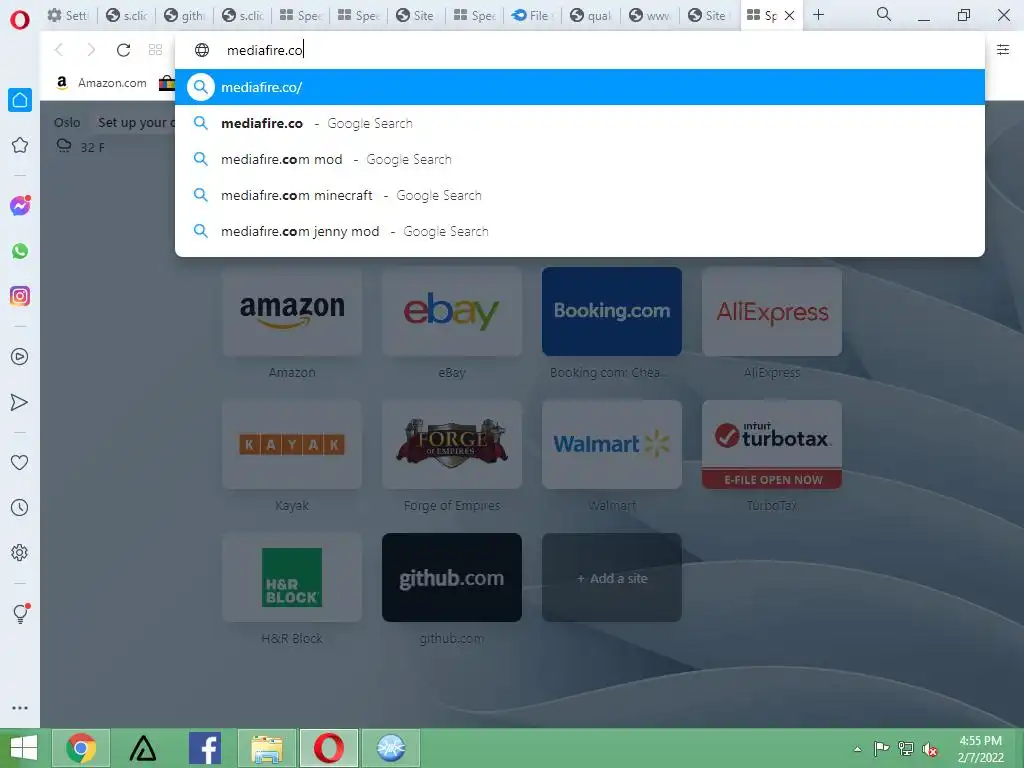Screen dimensions: 1024x768
Task: Open Chrome from the taskbar
Action: pyautogui.click(x=81, y=748)
